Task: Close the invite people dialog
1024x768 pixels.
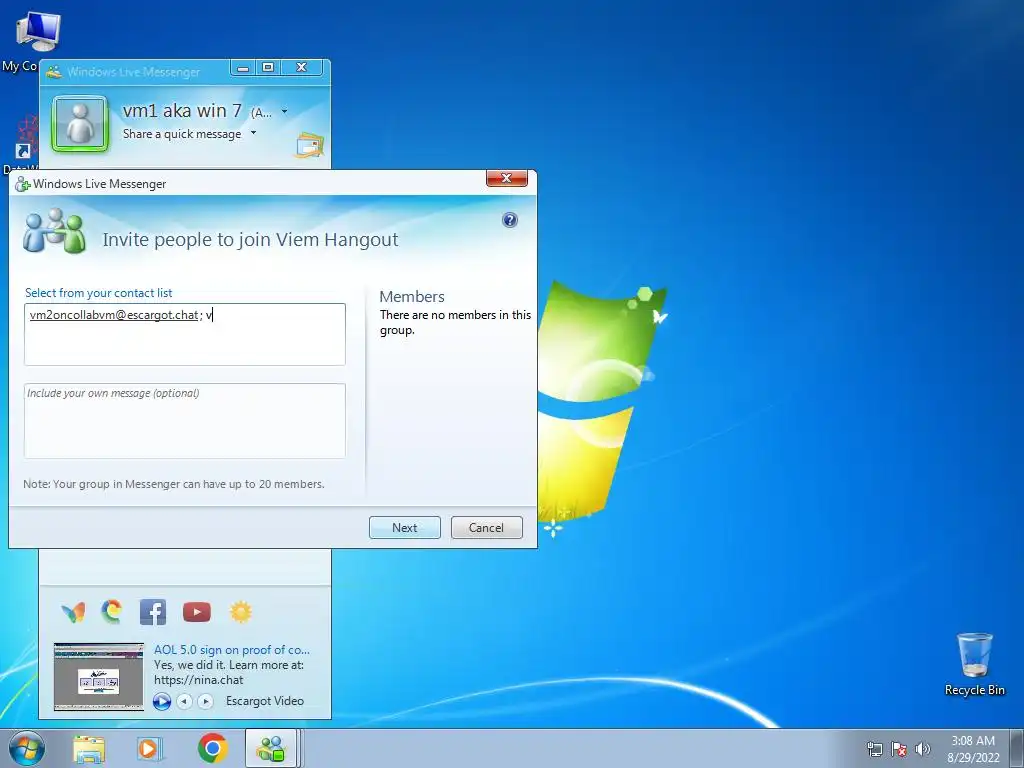Action: point(507,178)
